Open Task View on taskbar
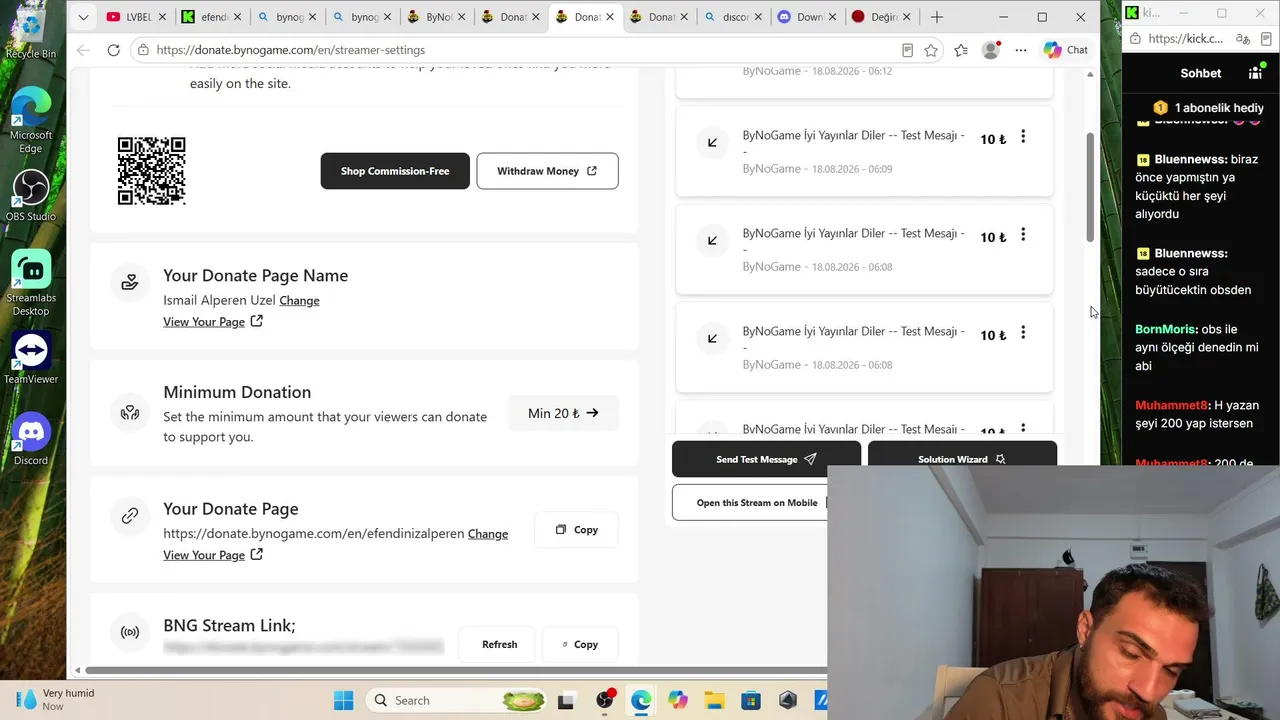Screen dimensions: 1280x720 pyautogui.click(x=566, y=700)
